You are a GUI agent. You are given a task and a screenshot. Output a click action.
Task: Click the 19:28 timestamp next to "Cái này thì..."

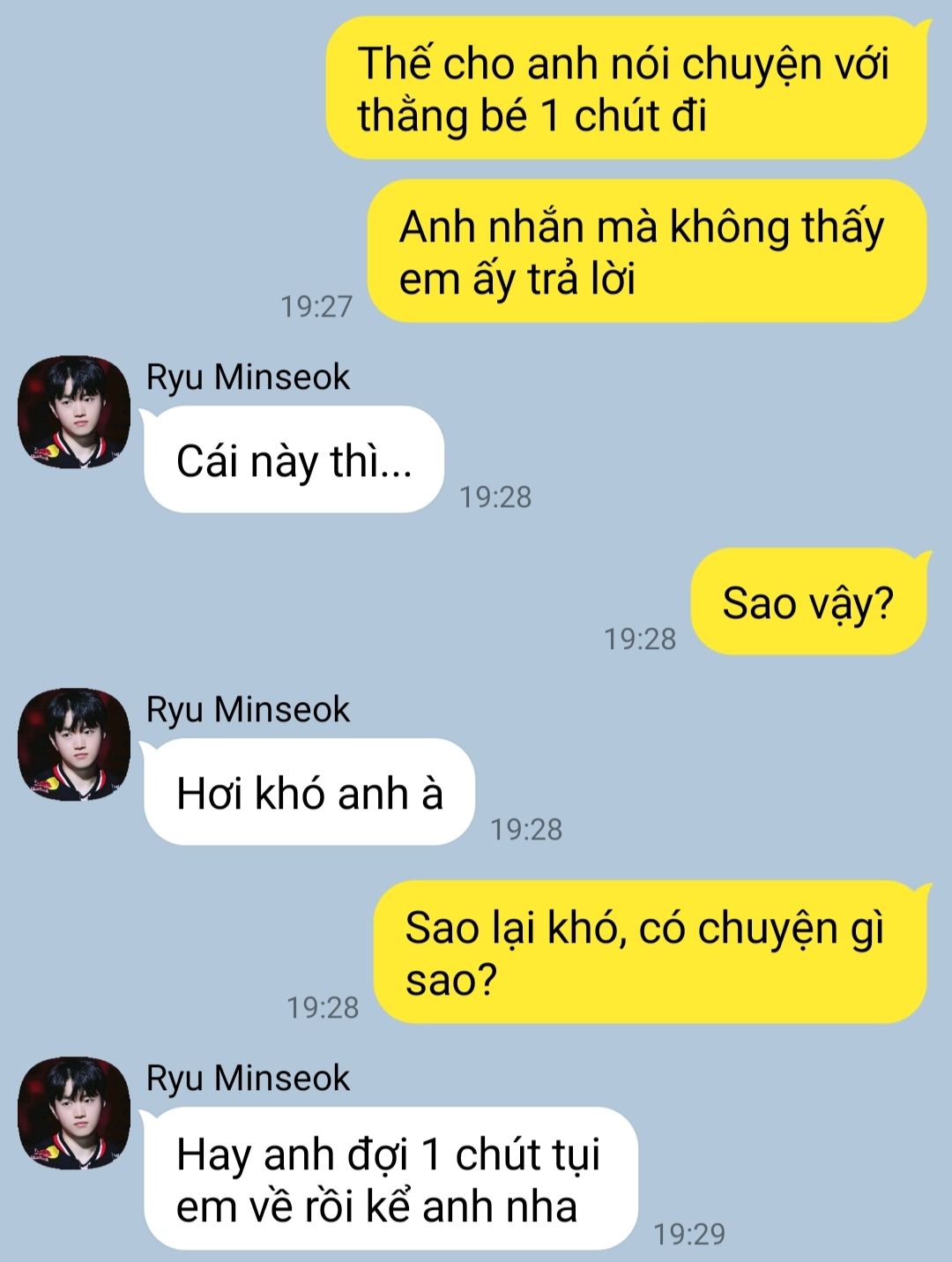[496, 497]
